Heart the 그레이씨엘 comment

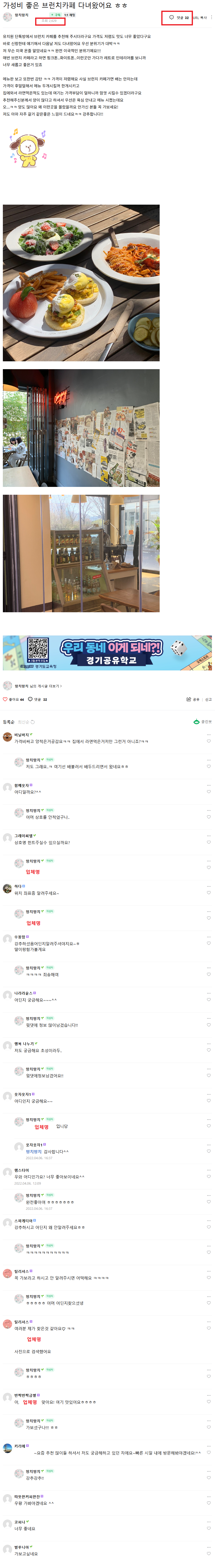(x=208, y=843)
